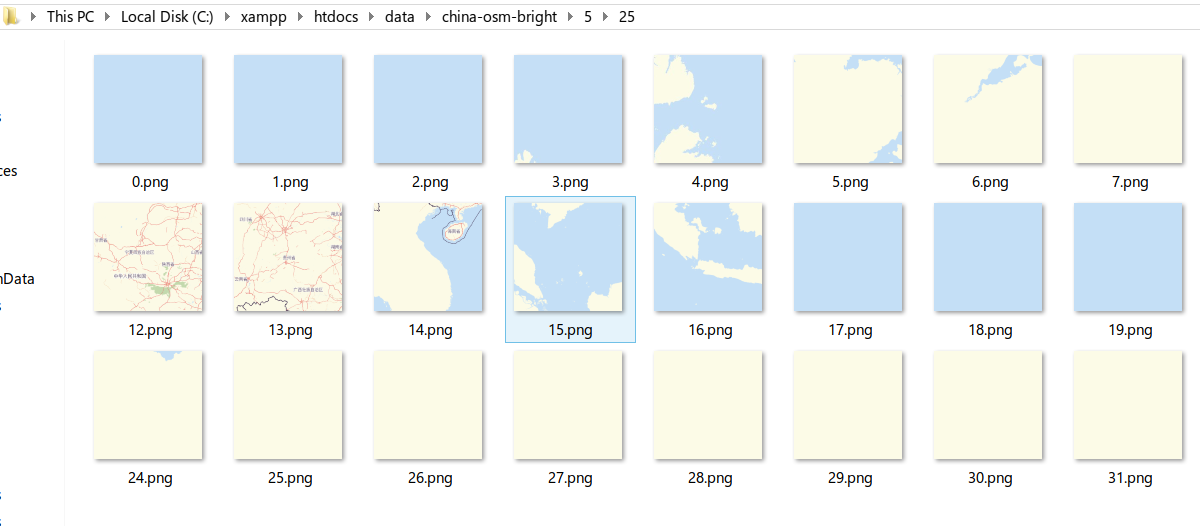Screen dimensions: 1200x526
Task: Select the 0.png file label
Action: tap(149, 182)
